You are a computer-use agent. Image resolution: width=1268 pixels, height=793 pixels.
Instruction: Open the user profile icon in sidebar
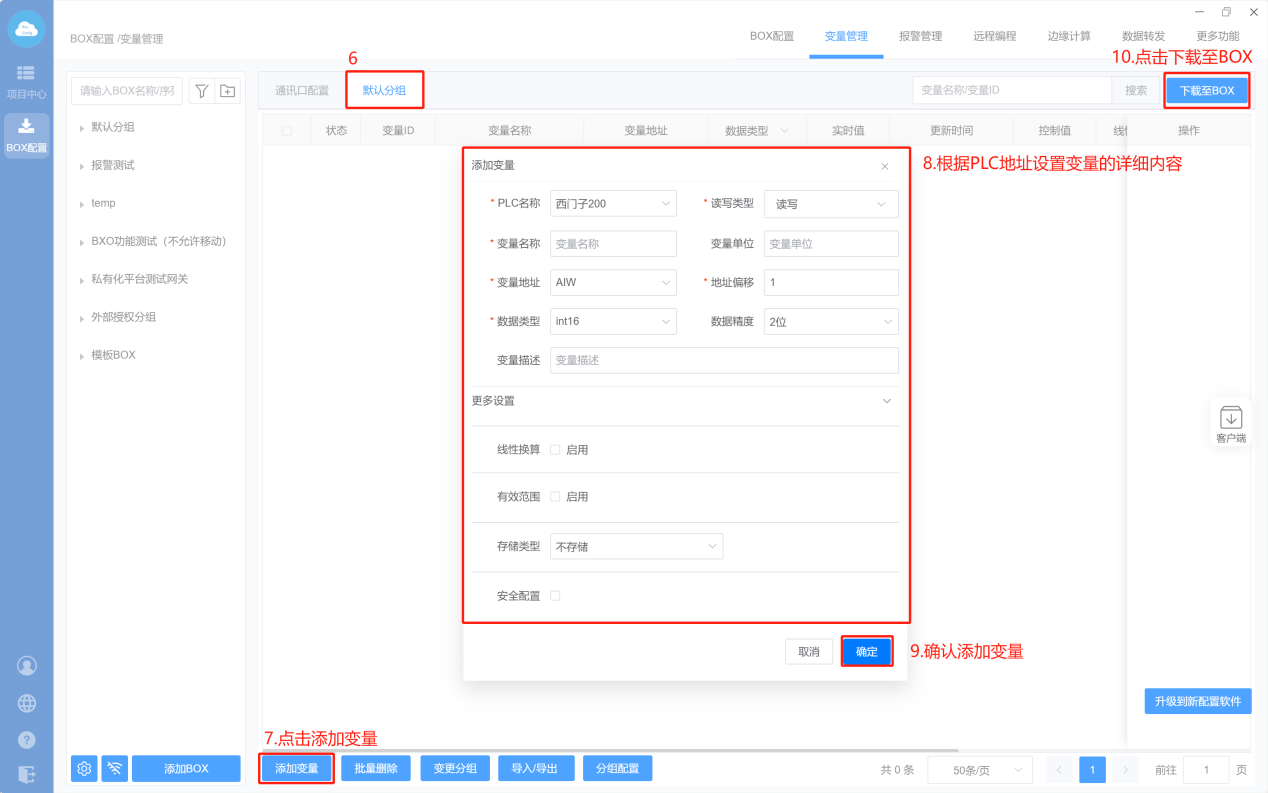[27, 666]
